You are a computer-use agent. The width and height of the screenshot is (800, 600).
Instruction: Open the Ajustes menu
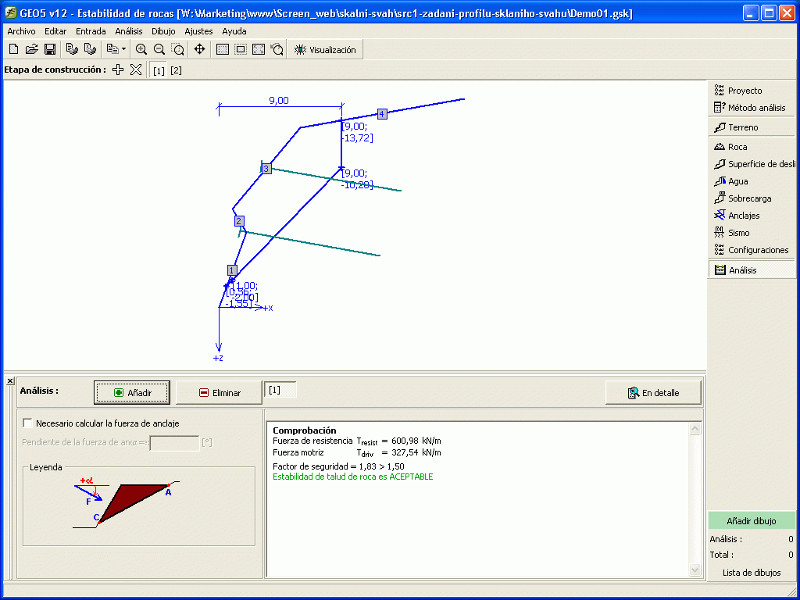pyautogui.click(x=198, y=31)
